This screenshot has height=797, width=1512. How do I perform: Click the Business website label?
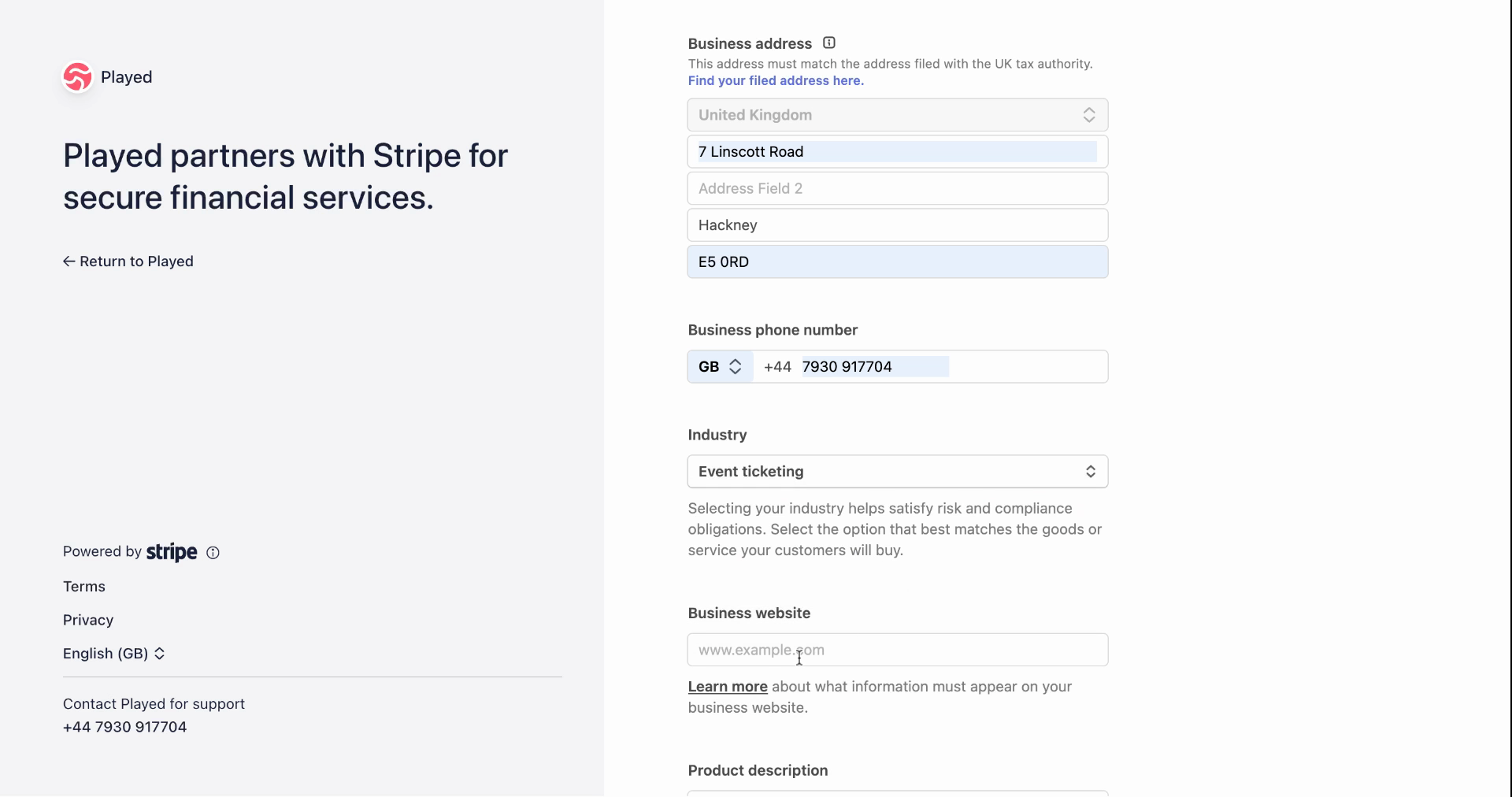click(749, 613)
